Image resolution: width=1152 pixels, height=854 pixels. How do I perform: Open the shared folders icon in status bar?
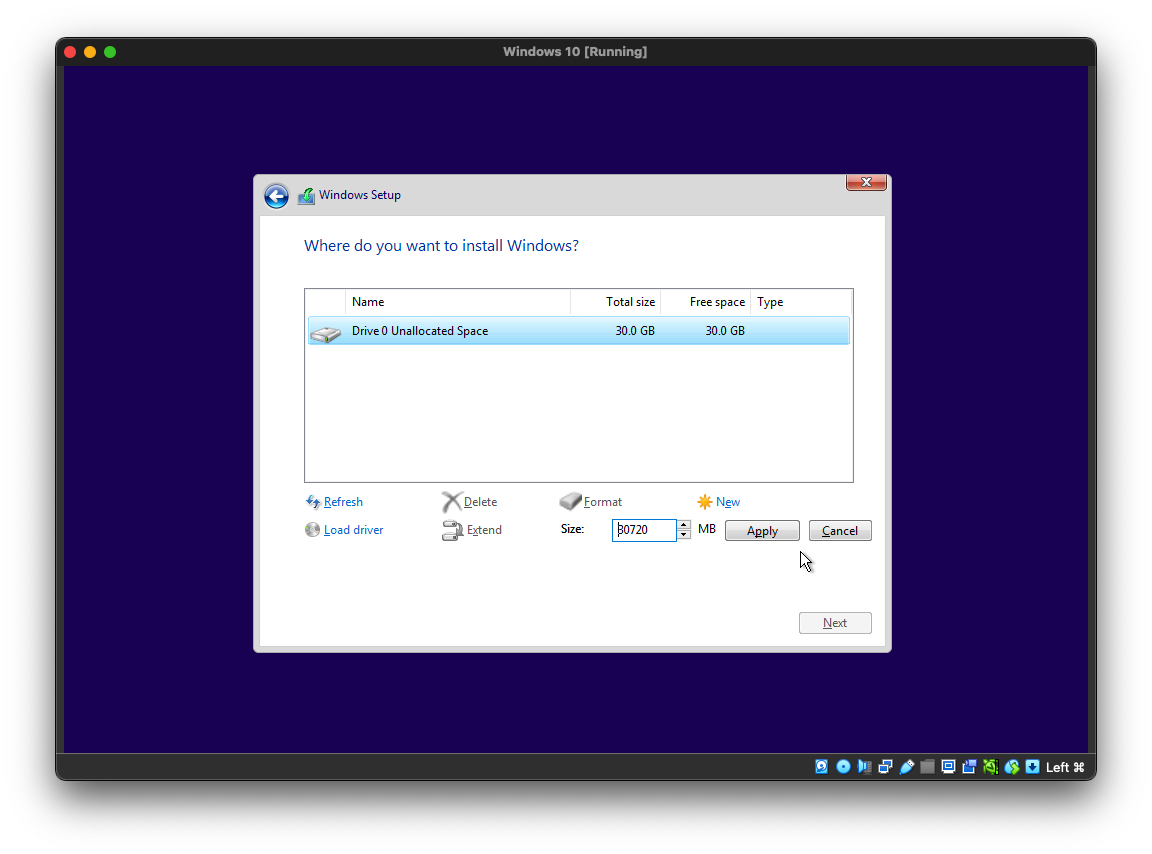click(927, 767)
